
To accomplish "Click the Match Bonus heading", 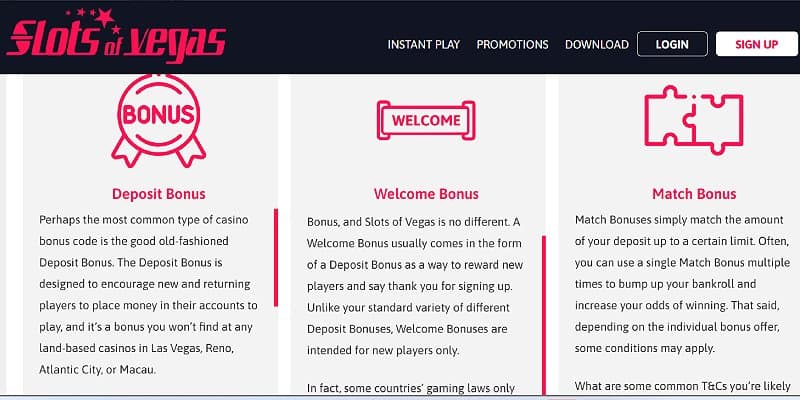I will [x=694, y=194].
